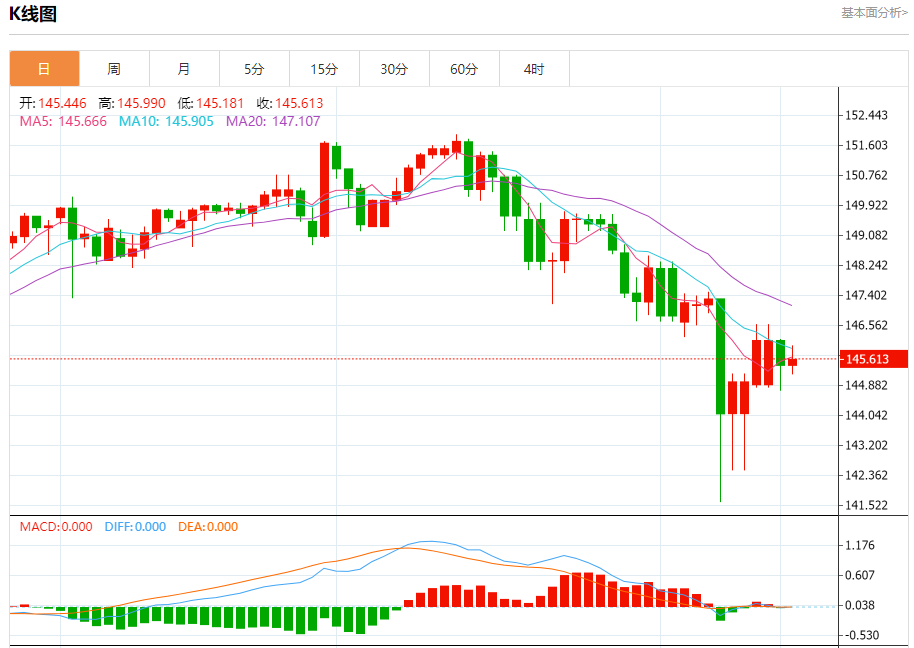
Task: Select the 日 daily chart tab
Action: [44, 69]
